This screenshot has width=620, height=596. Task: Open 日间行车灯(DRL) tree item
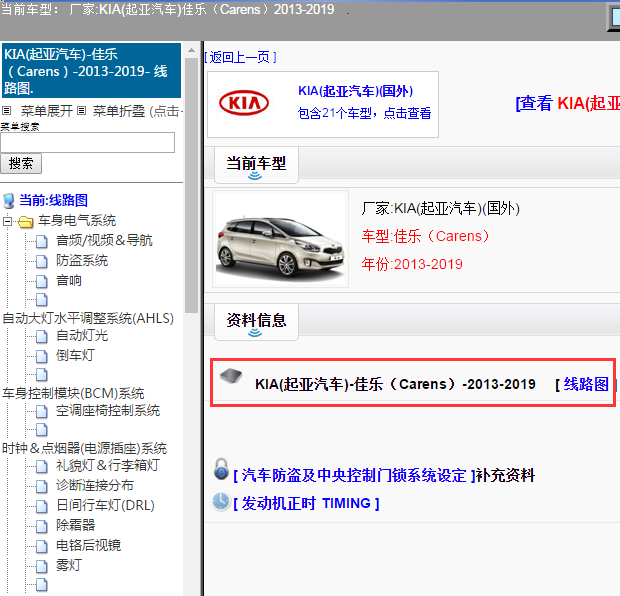105,505
